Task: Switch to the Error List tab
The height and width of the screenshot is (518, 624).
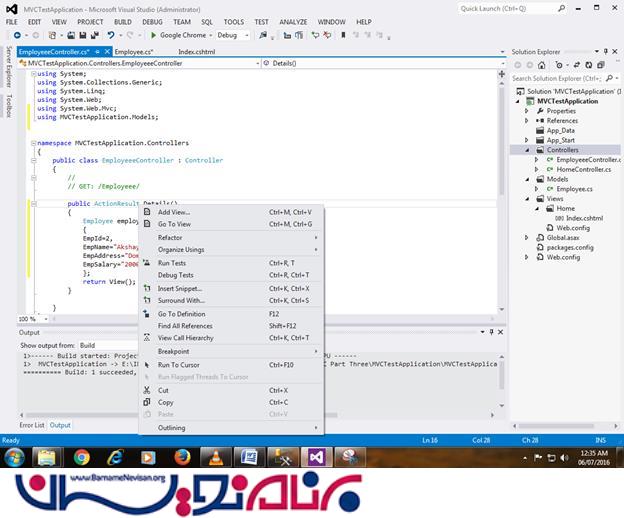Action: pos(32,425)
